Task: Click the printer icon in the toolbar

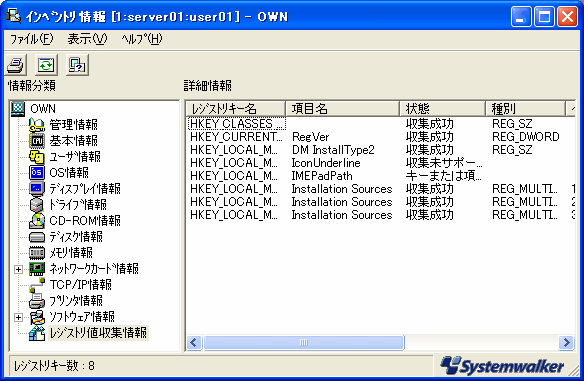Action: click(x=16, y=65)
